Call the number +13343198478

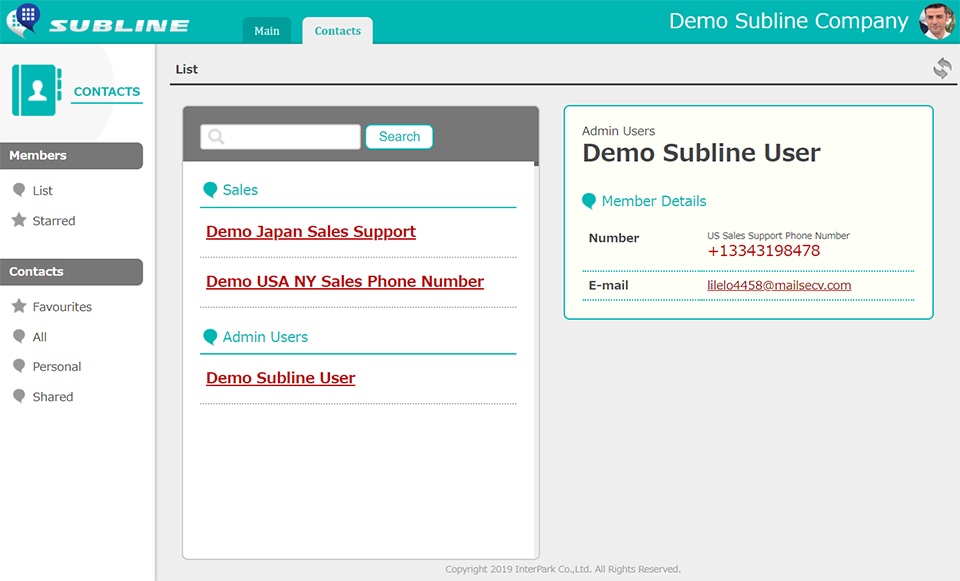[x=763, y=251]
